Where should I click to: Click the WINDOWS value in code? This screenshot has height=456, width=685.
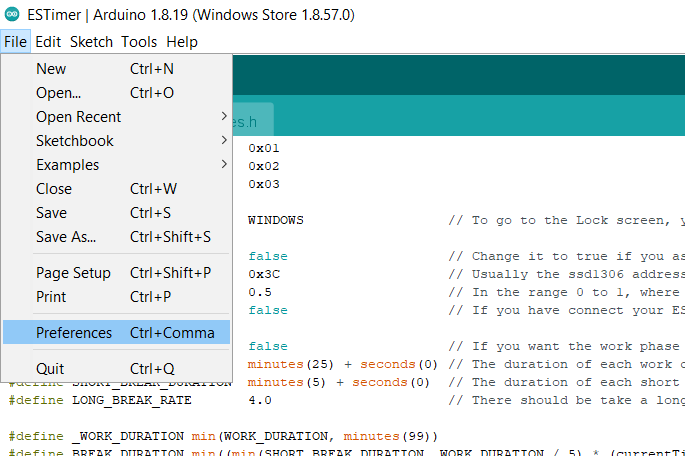click(276, 220)
